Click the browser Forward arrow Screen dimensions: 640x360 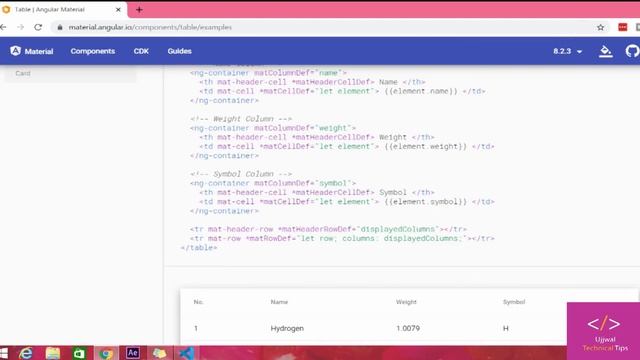(20, 27)
